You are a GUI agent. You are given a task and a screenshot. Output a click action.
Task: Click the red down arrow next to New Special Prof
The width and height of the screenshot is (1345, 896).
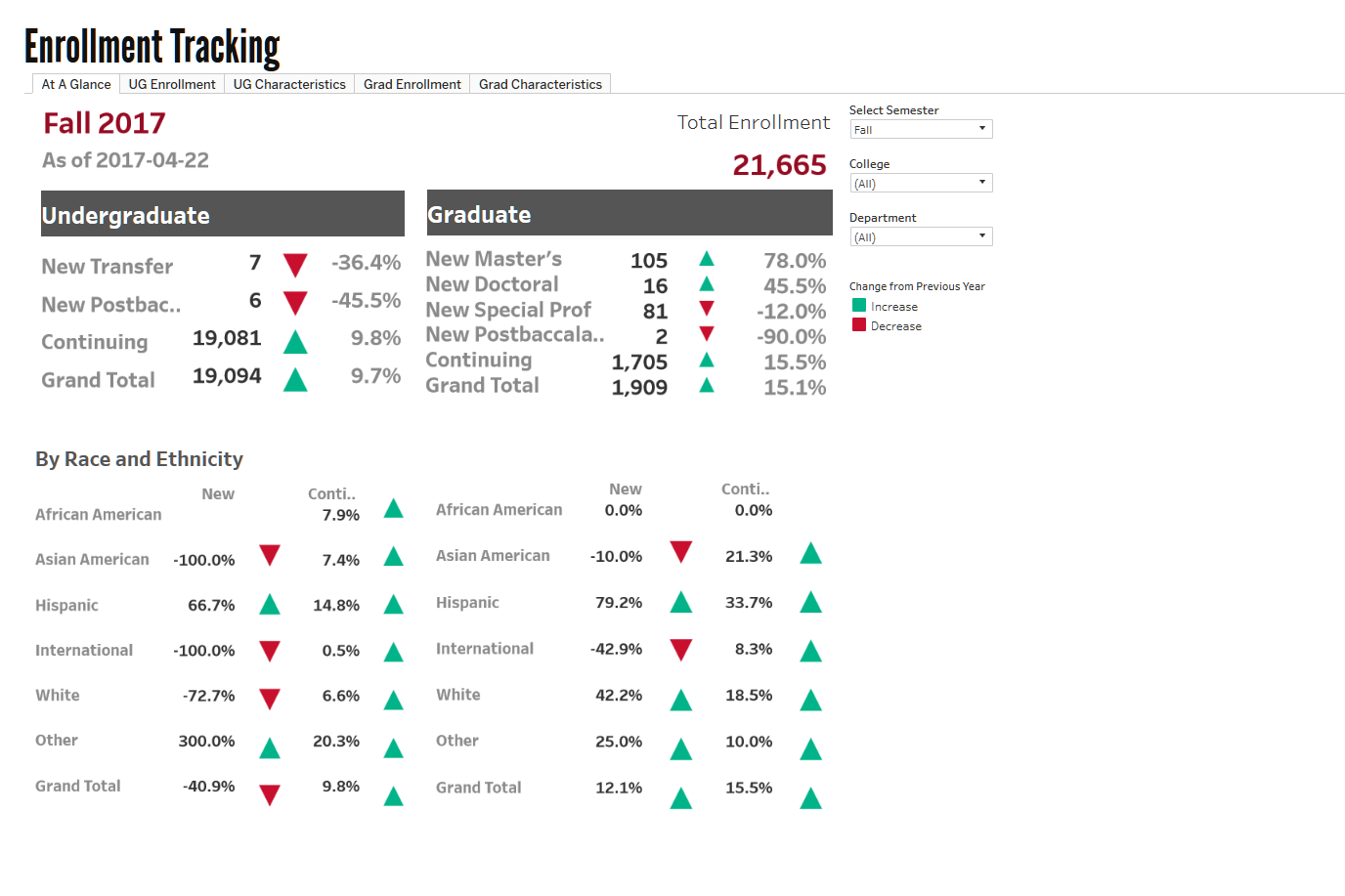[707, 309]
